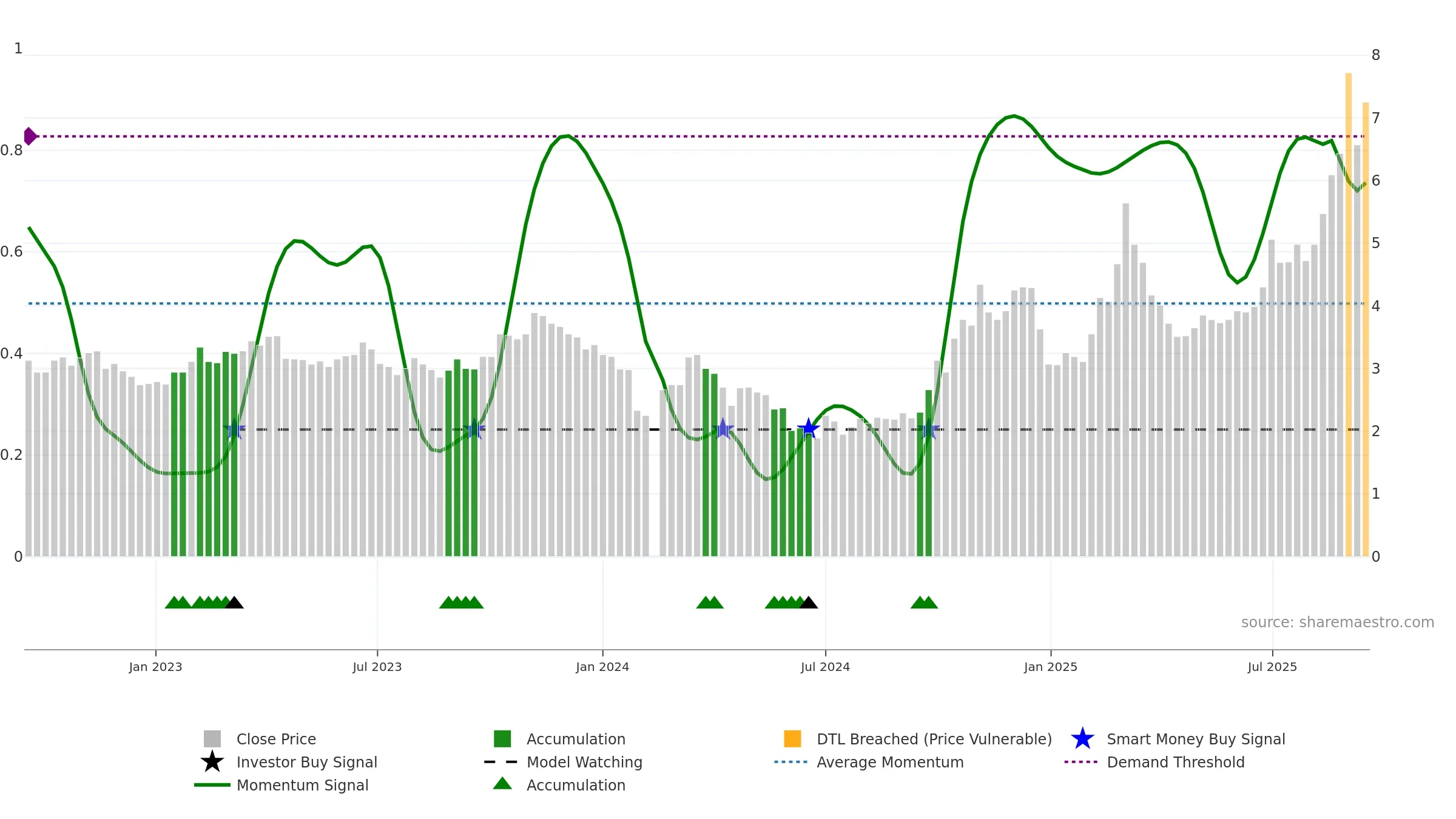Click the Jan 2024 axis label

602,667
